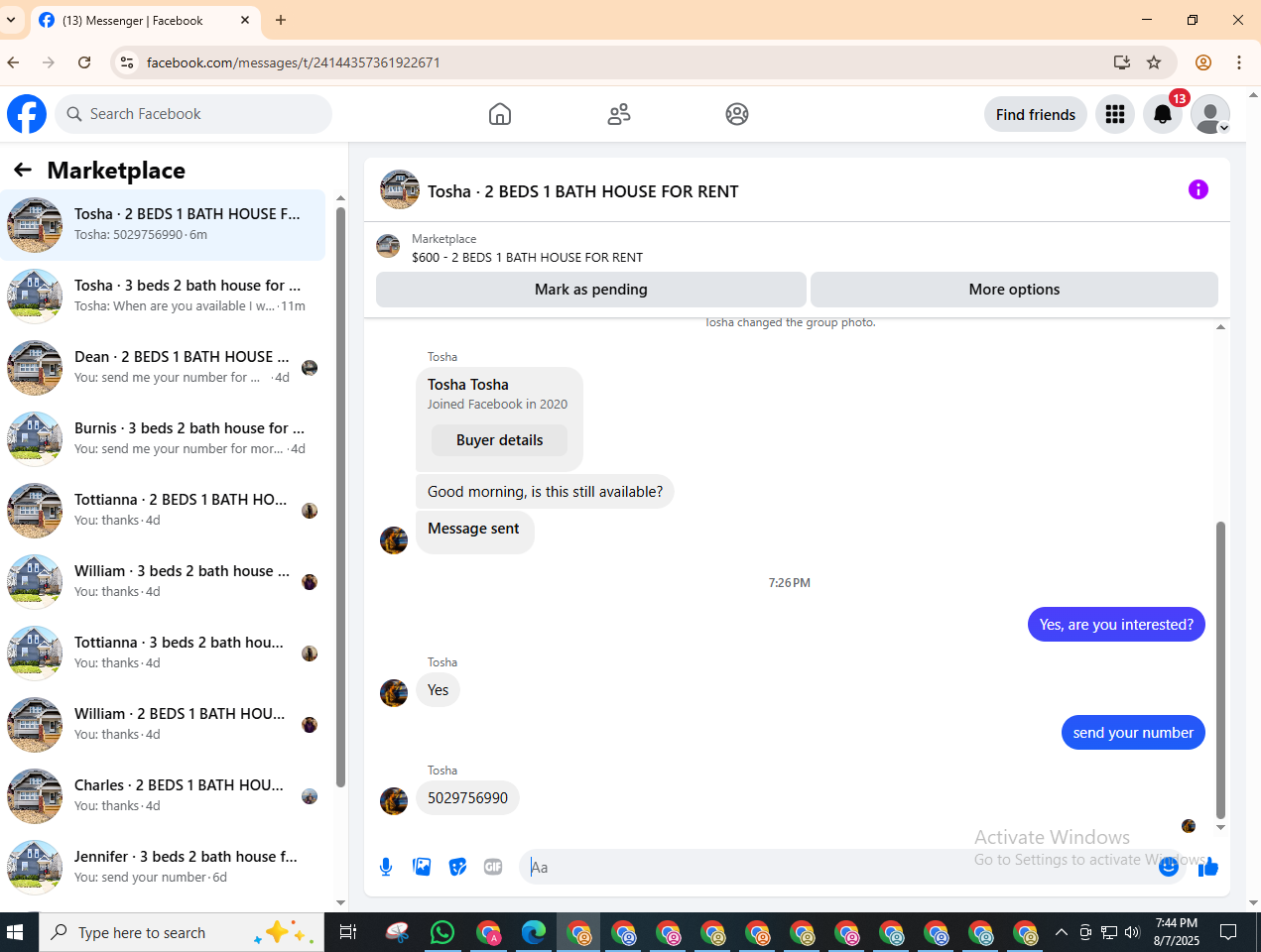This screenshot has width=1261, height=952.
Task: Open Microsoft Edge from taskbar
Action: pos(534,932)
